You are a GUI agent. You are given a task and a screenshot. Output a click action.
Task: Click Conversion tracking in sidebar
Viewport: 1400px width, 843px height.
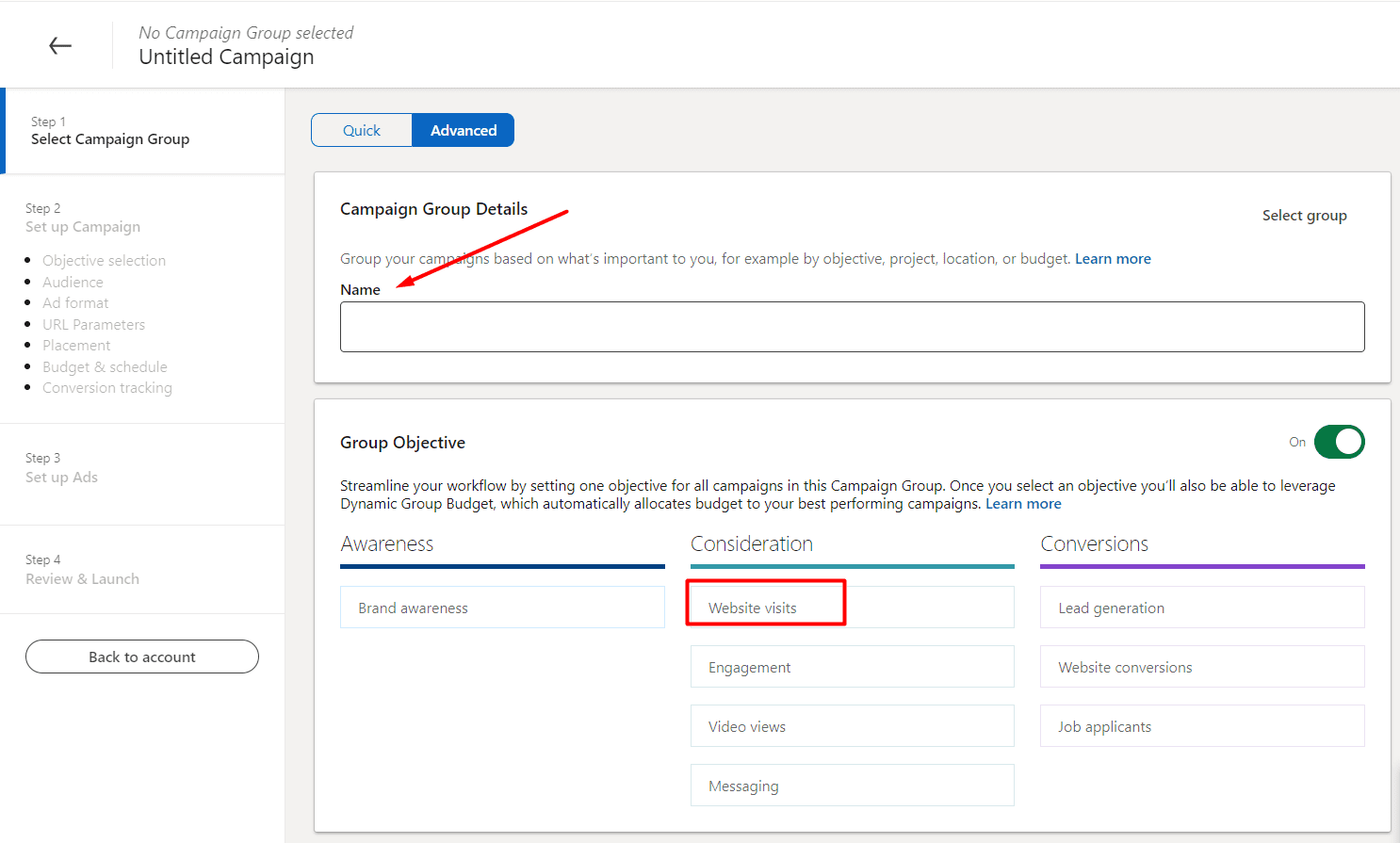pos(107,388)
